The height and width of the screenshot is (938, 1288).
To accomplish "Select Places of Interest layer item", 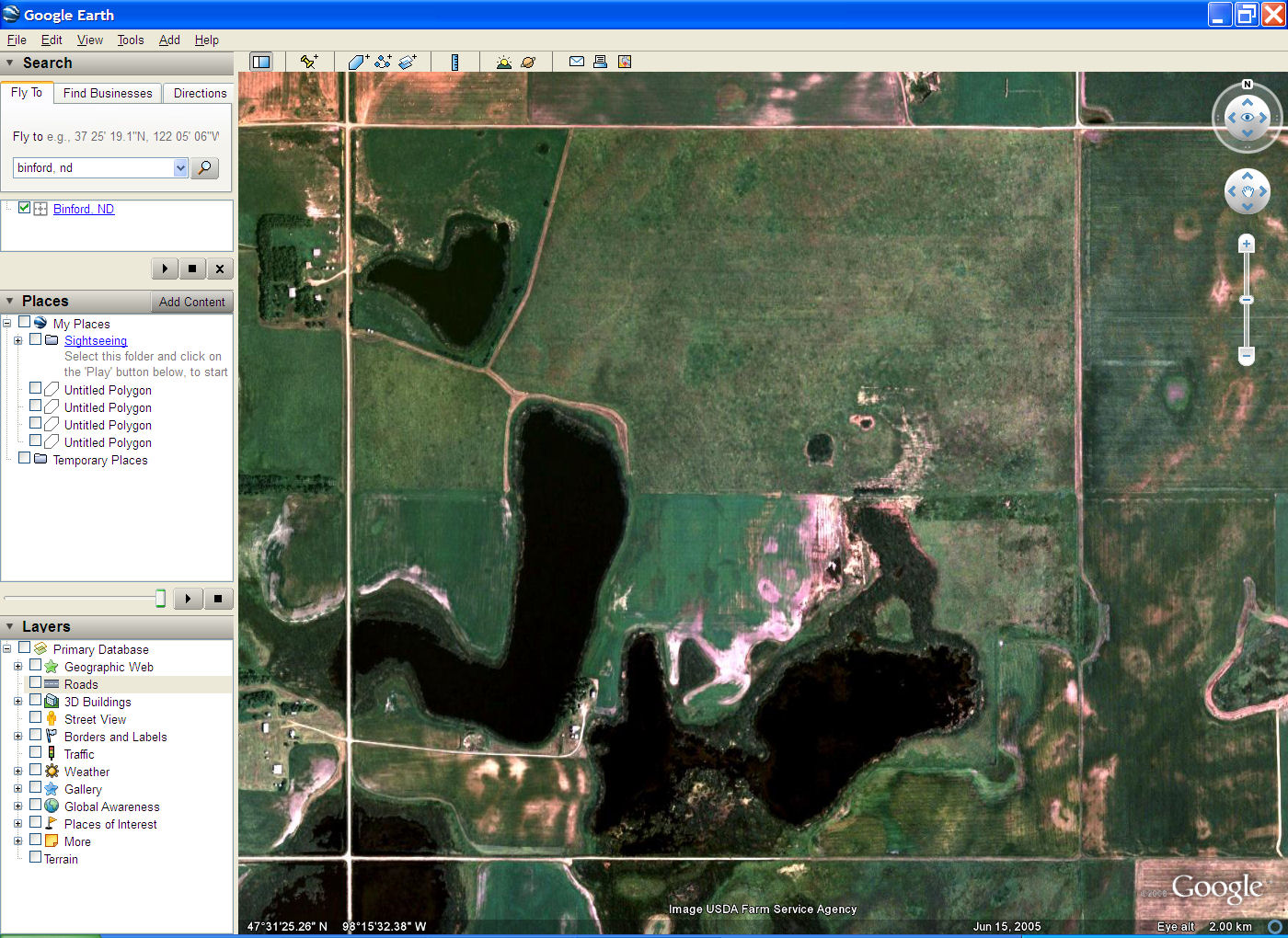I will [x=110, y=824].
